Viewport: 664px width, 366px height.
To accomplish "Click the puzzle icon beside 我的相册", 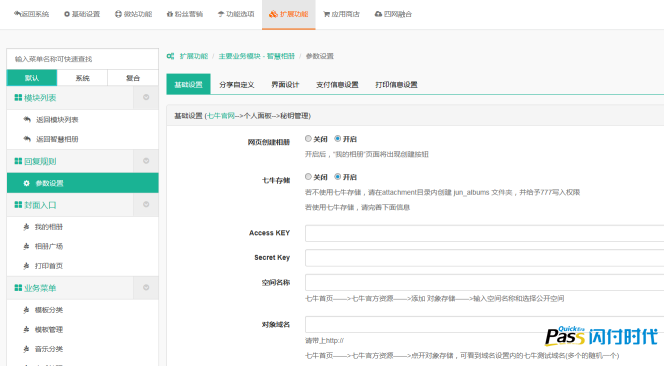I will [x=26, y=227].
